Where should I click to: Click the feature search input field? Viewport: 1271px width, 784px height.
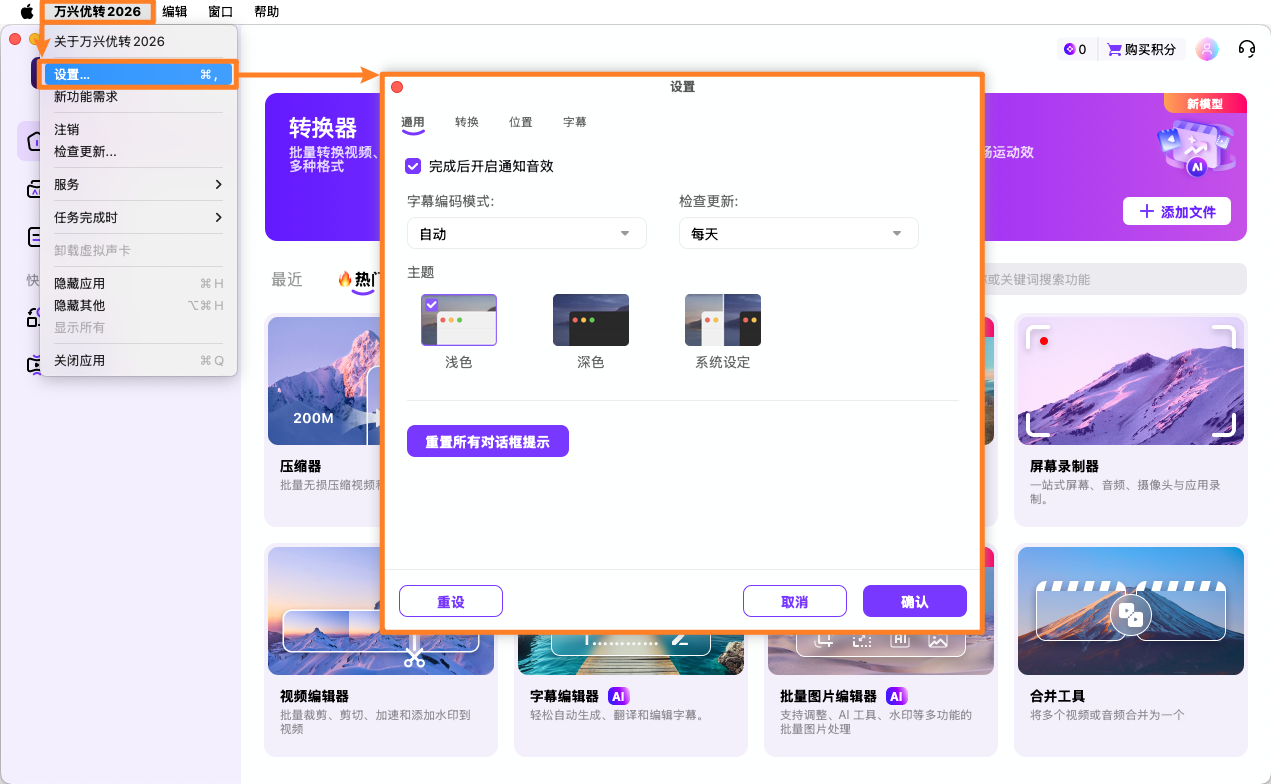[x=1100, y=279]
